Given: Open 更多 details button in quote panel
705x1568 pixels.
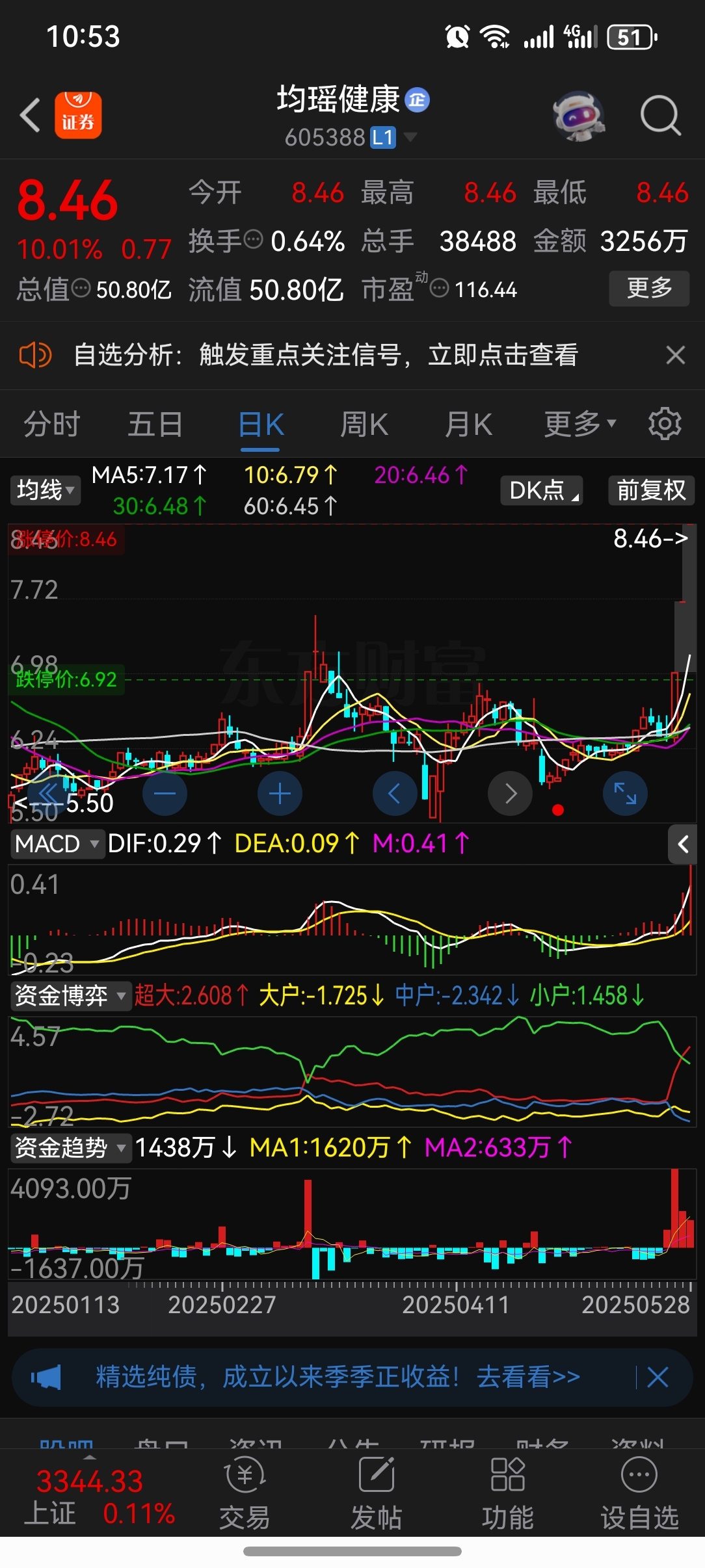Looking at the screenshot, I should coord(649,288).
